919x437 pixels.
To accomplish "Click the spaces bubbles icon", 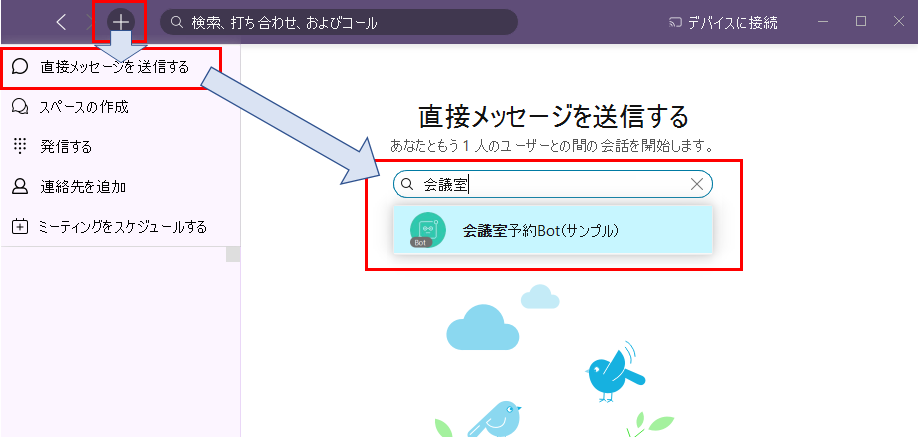I will (20, 107).
